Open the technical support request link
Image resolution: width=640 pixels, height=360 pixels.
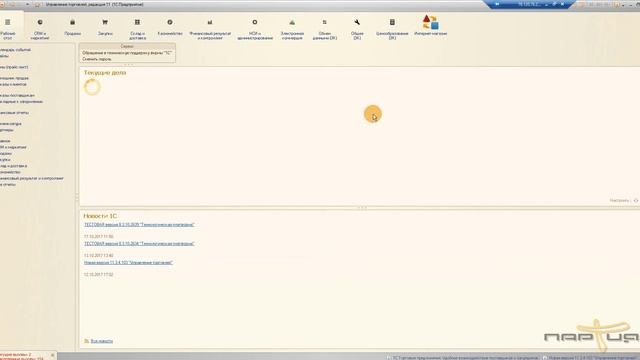tap(127, 53)
